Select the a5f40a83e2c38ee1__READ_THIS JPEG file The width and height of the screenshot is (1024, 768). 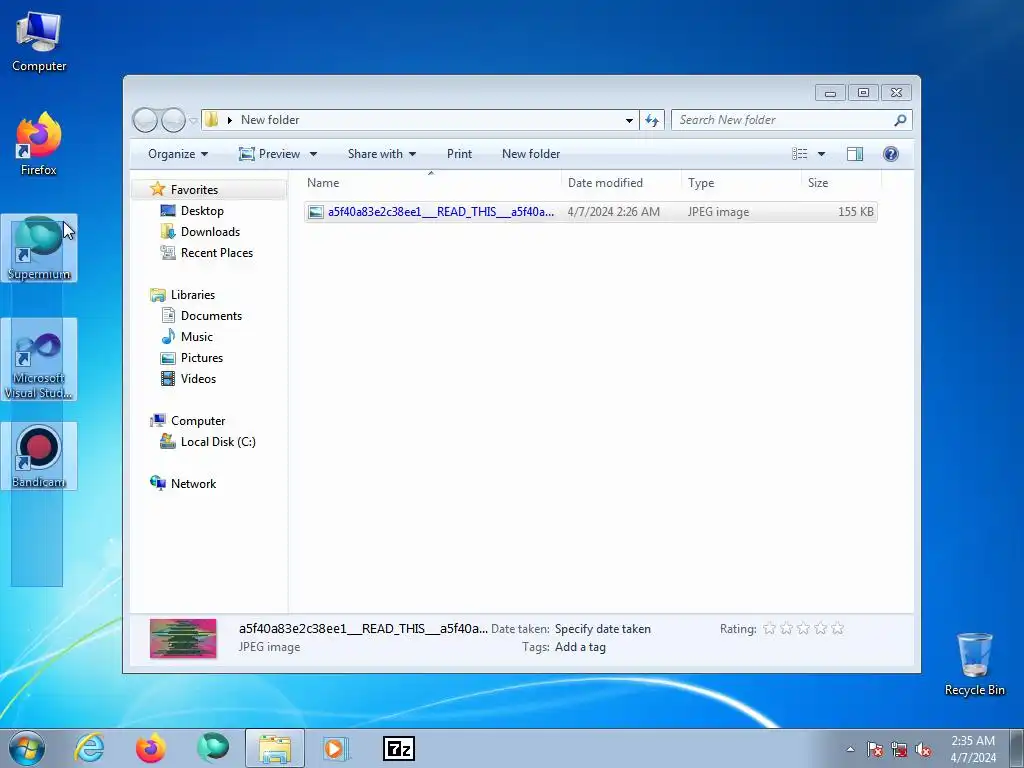tap(590, 212)
